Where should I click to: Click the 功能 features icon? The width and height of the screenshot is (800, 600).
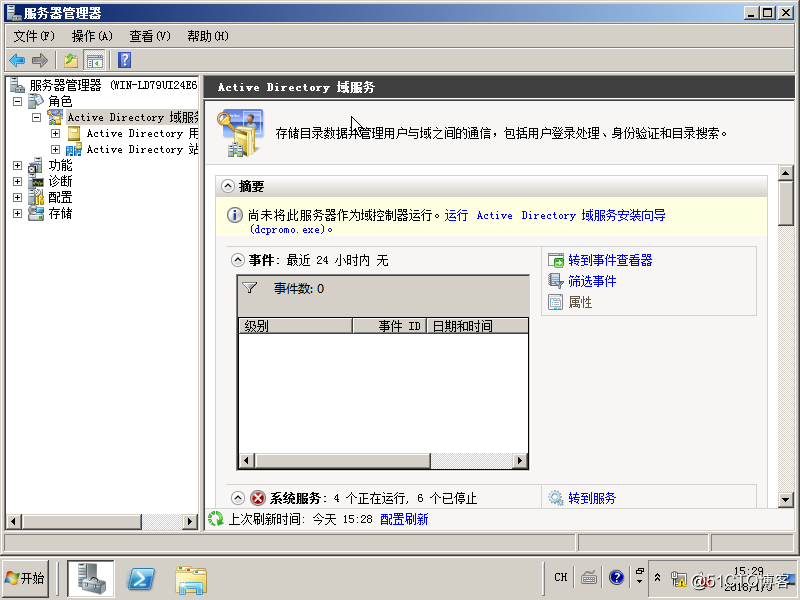pyautogui.click(x=36, y=165)
